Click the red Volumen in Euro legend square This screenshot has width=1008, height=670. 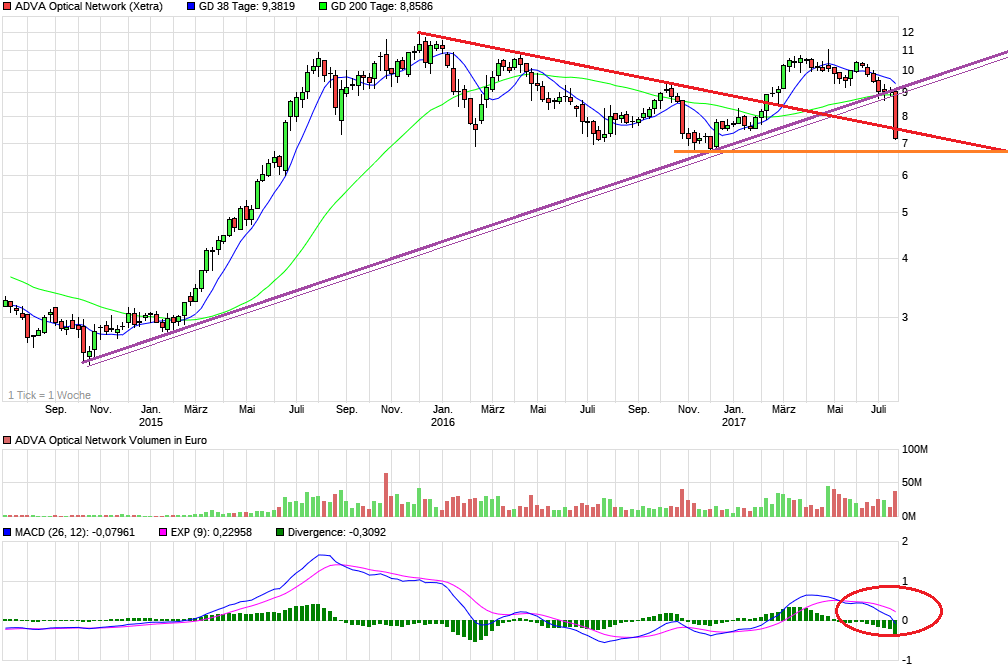tap(7, 440)
